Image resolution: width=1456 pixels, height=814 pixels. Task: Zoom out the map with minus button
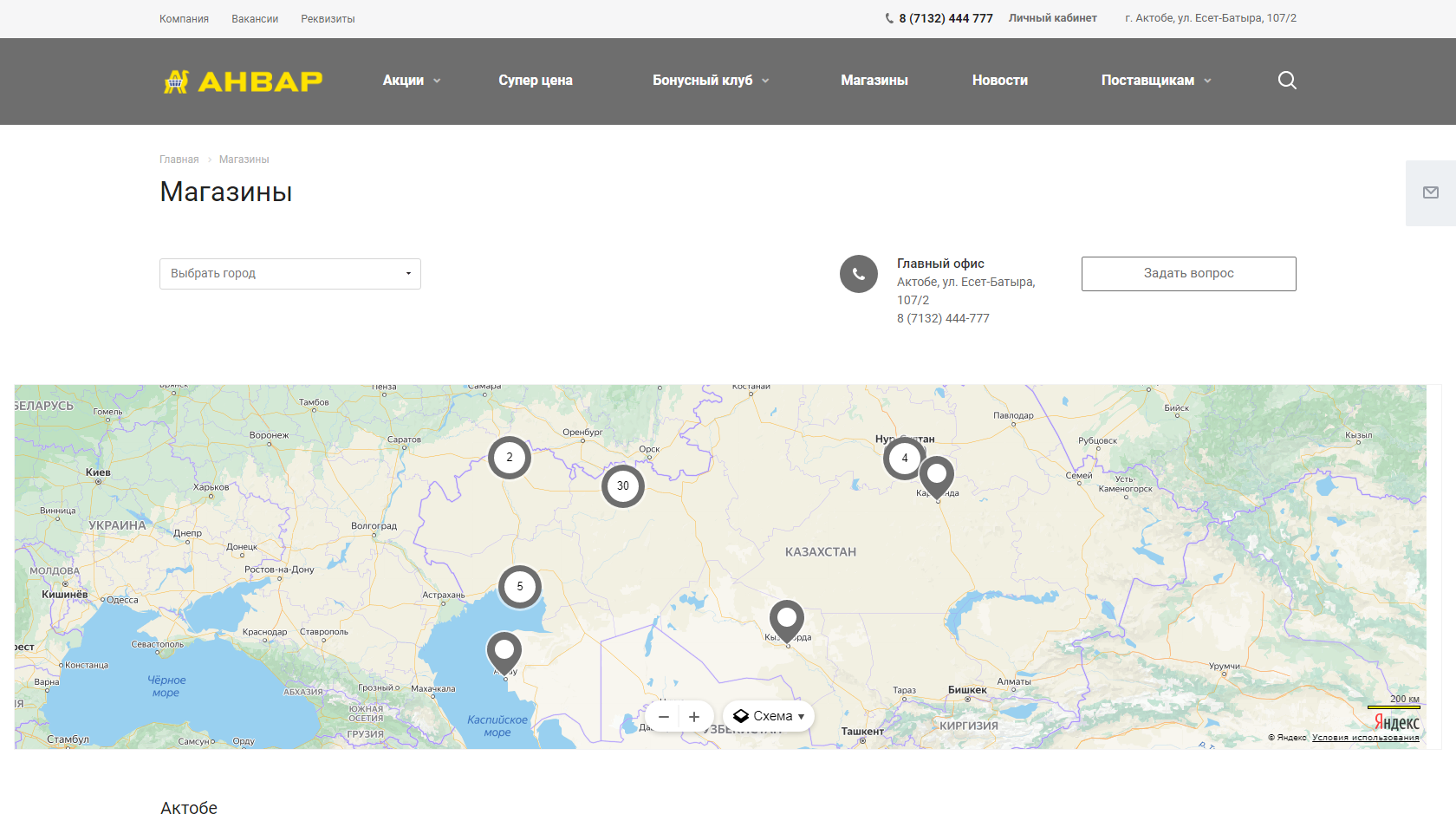[664, 717]
